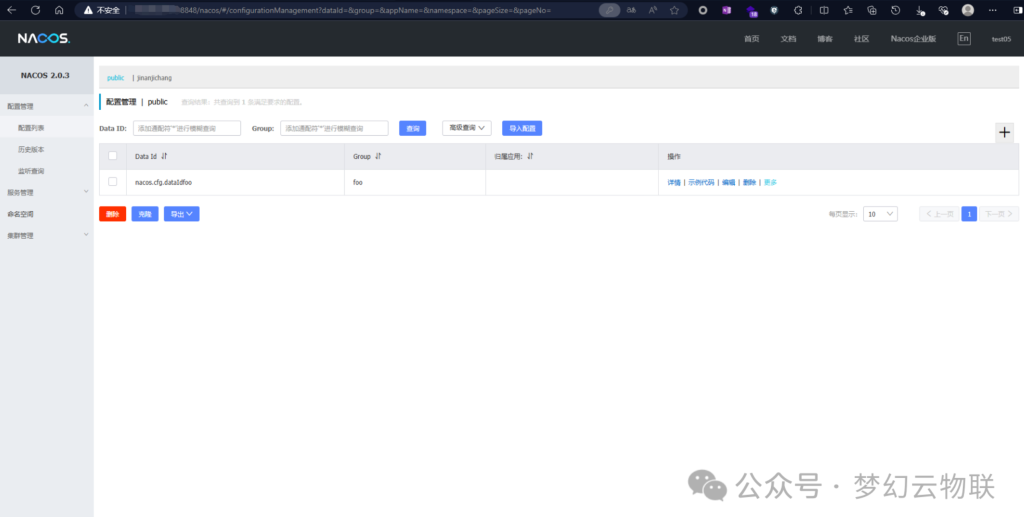Screen dimensions: 1024x517
Task: Open 详情 for nacos.cfg.dataIdfoo
Action: (674, 183)
